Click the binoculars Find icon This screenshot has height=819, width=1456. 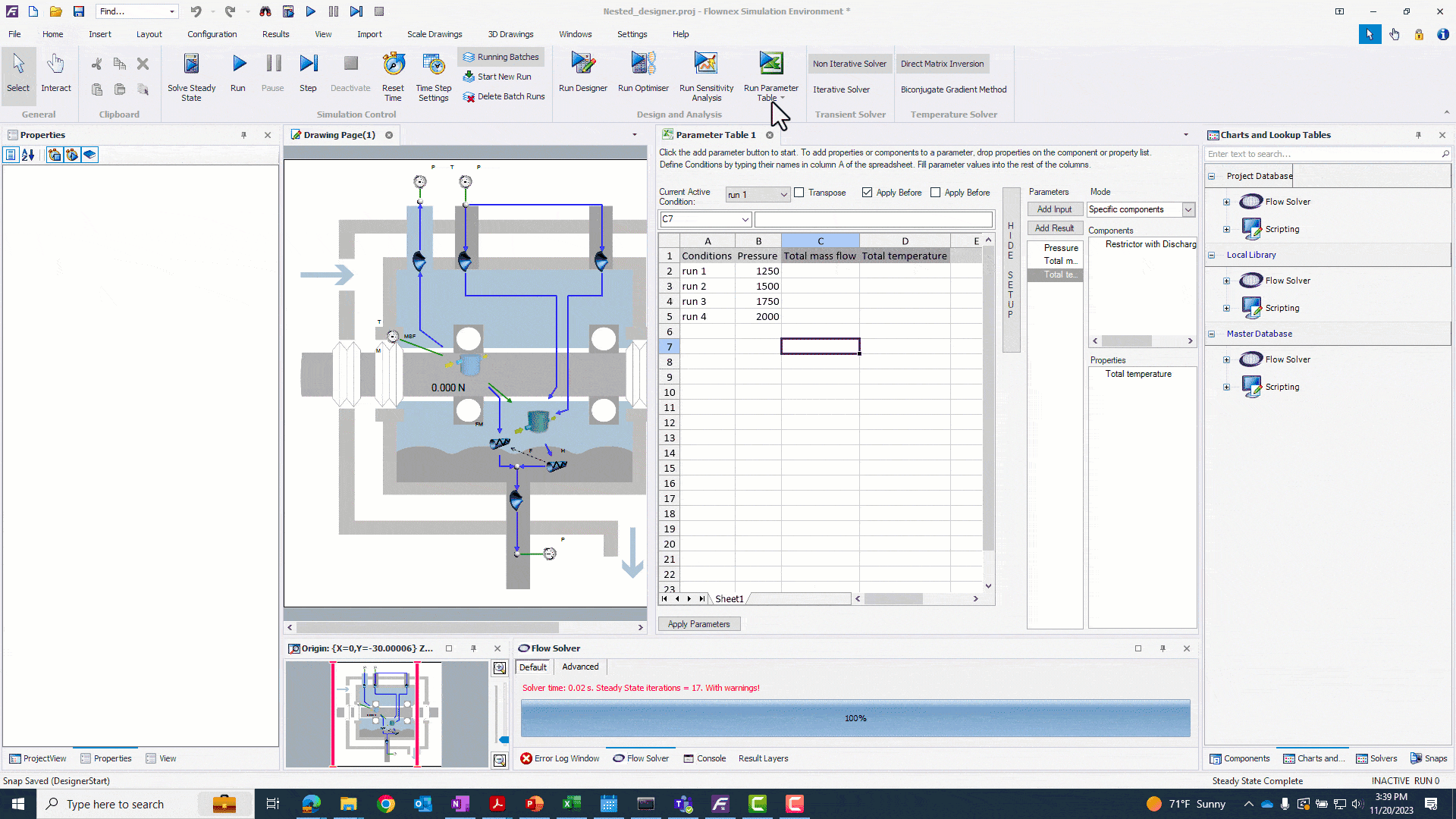pyautogui.click(x=265, y=11)
